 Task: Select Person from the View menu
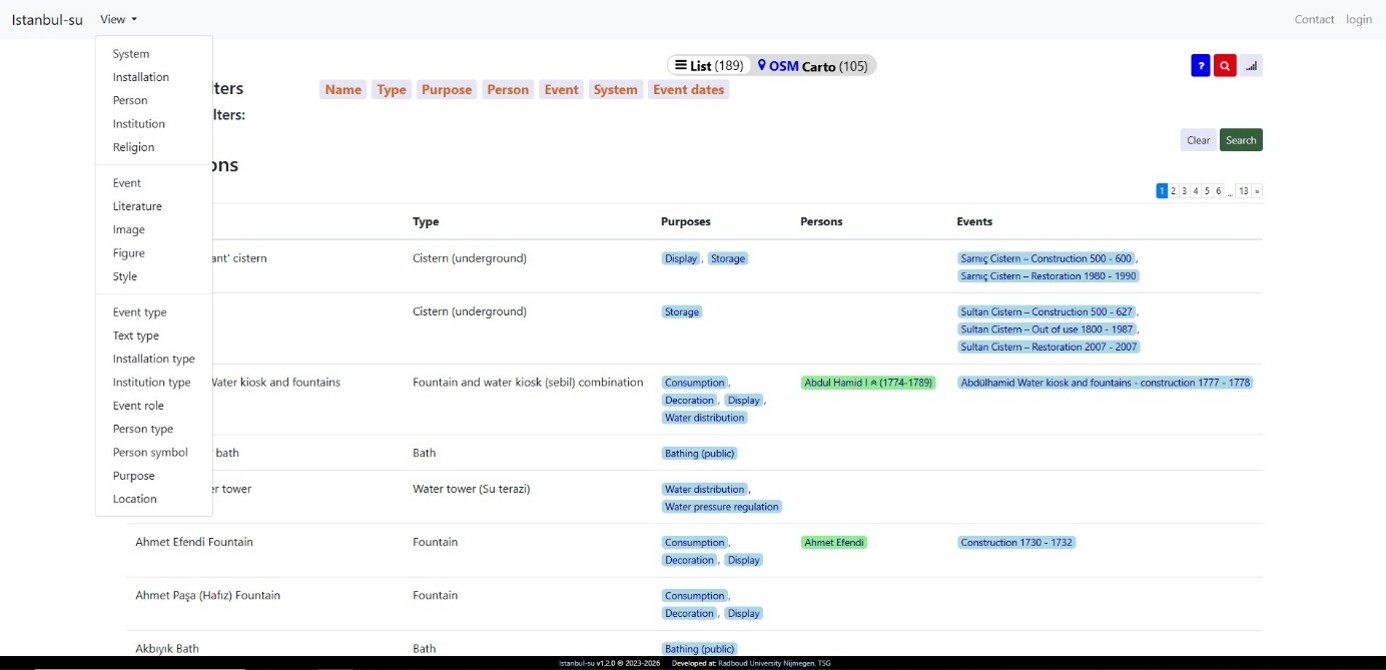pos(130,100)
